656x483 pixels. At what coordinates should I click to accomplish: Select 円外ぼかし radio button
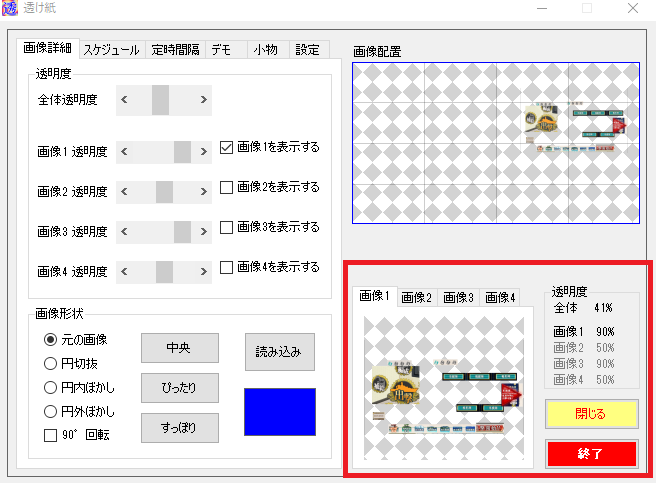[50, 411]
